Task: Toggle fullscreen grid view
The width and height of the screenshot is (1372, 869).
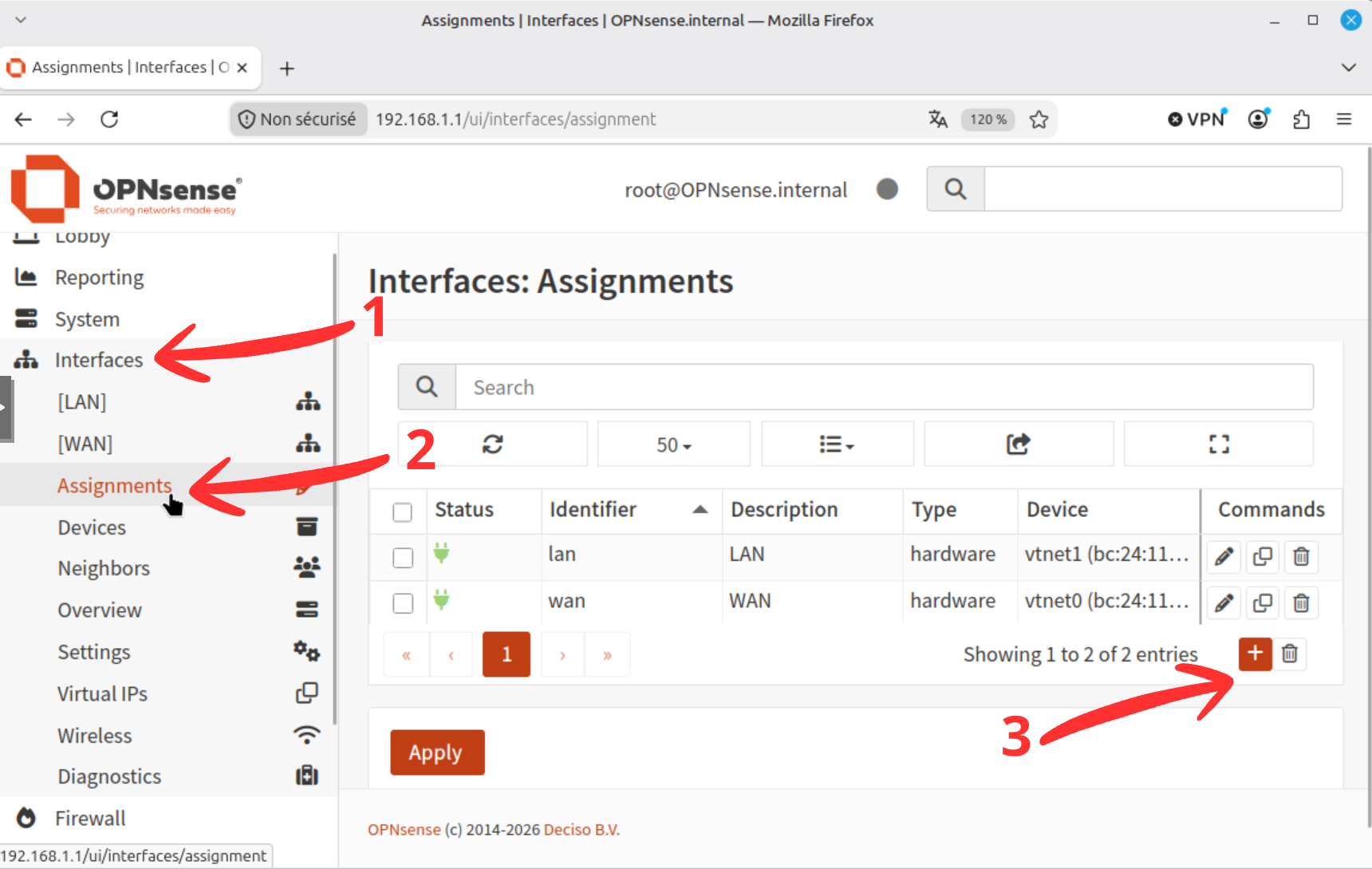Action: (1219, 444)
